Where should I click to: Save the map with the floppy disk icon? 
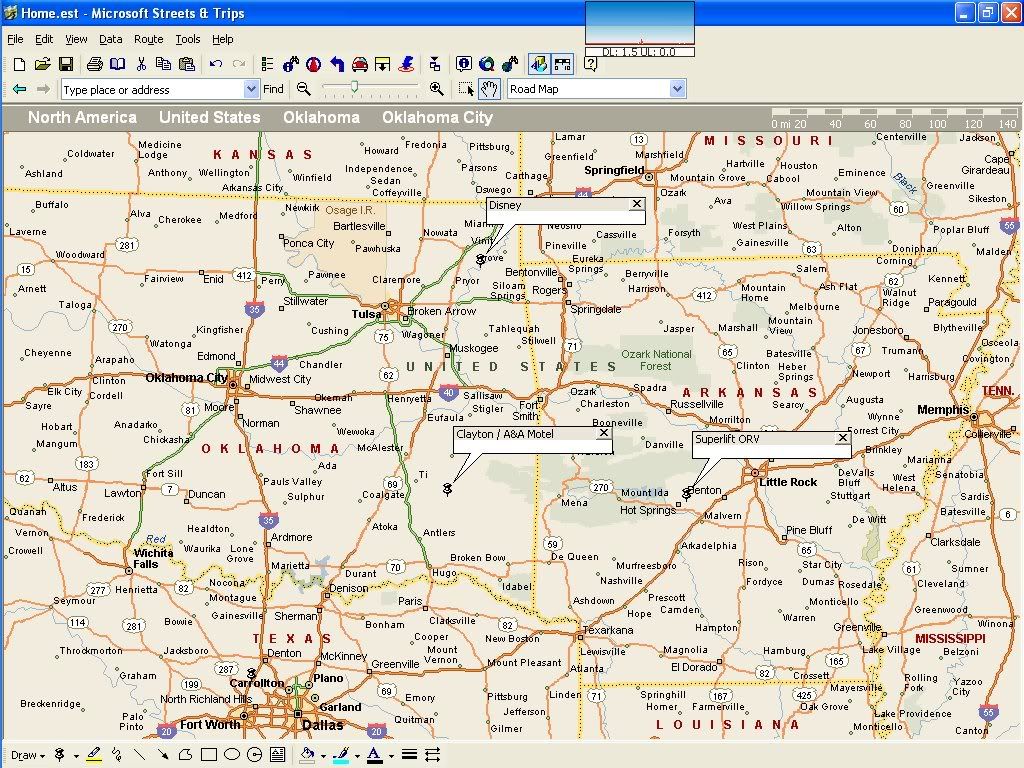pyautogui.click(x=66, y=64)
